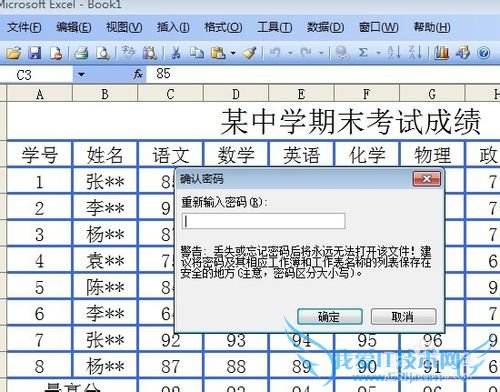The width and height of the screenshot is (500, 392).
Task: Click the Open folder toolbar icon
Action: (x=14, y=53)
